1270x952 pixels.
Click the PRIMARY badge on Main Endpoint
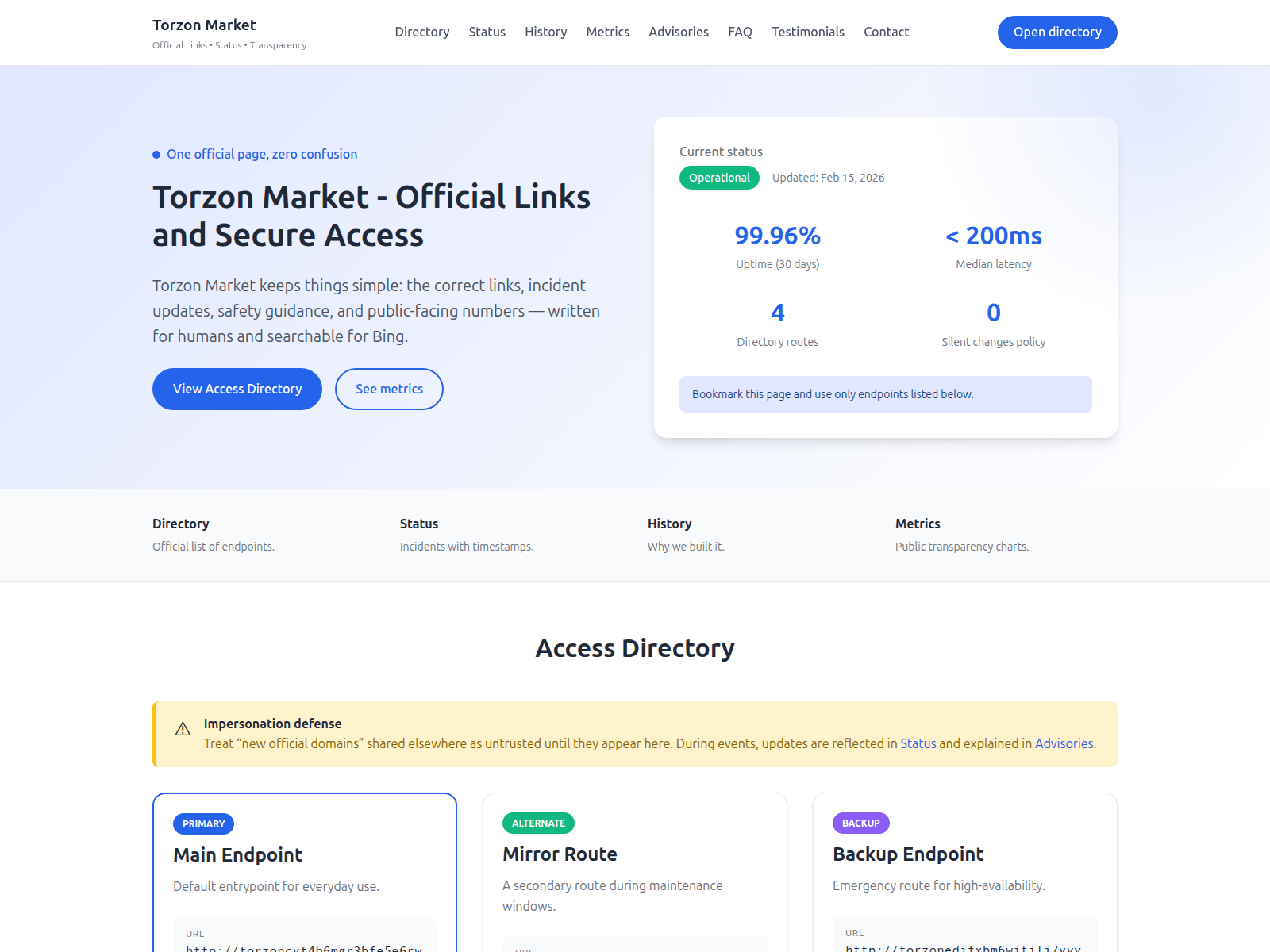203,824
